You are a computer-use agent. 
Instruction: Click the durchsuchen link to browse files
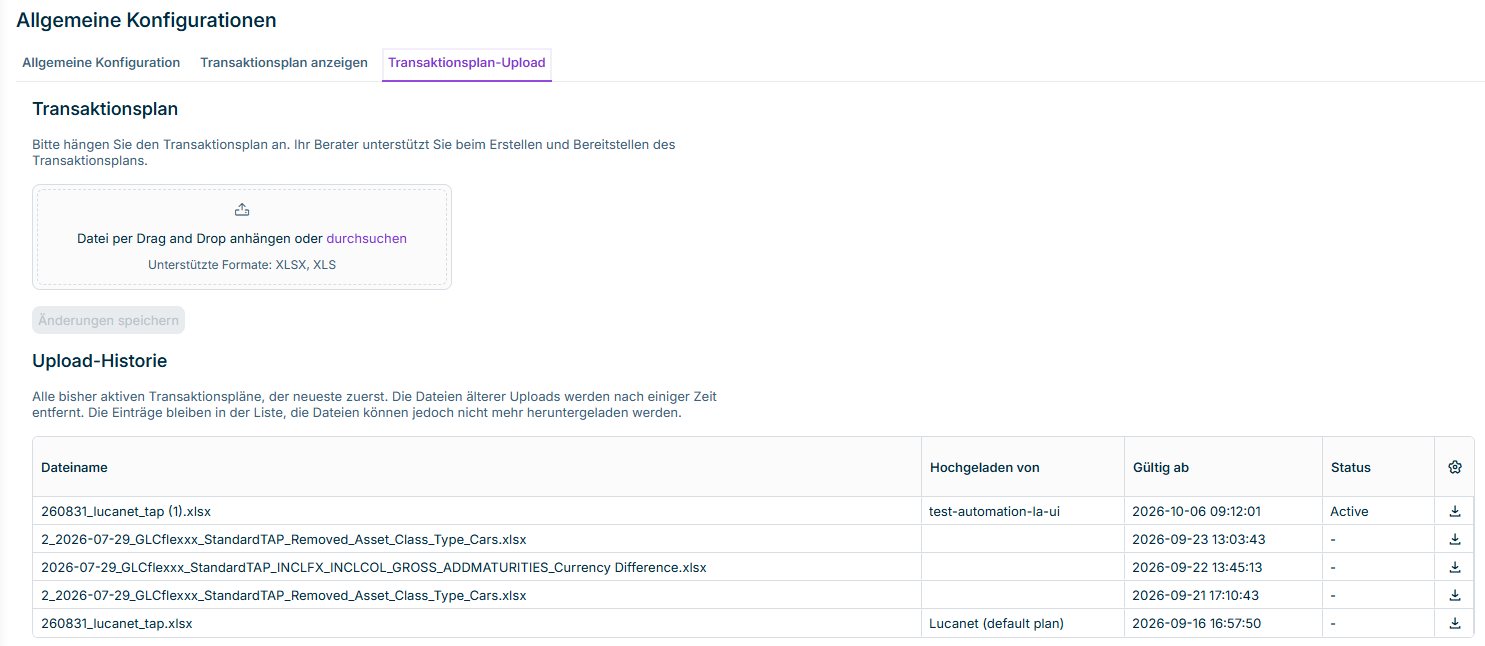(367, 239)
